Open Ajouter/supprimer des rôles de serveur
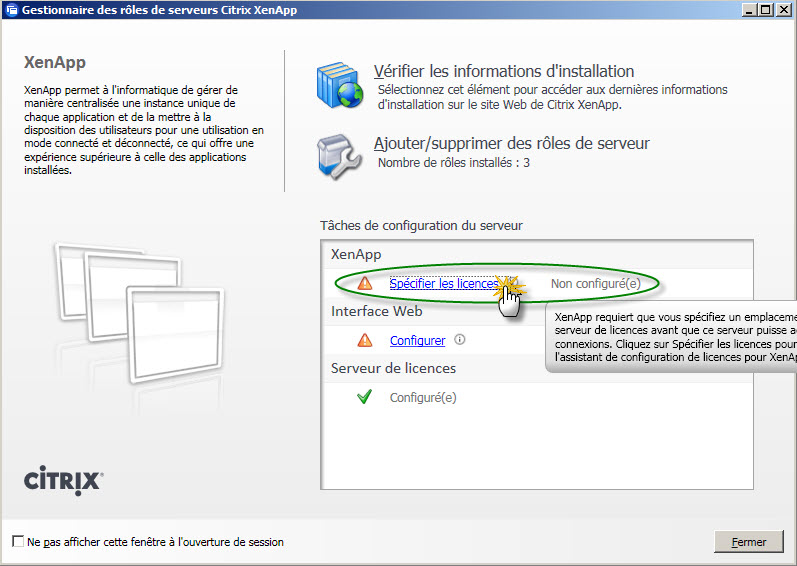The height and width of the screenshot is (566, 797). 511,143
